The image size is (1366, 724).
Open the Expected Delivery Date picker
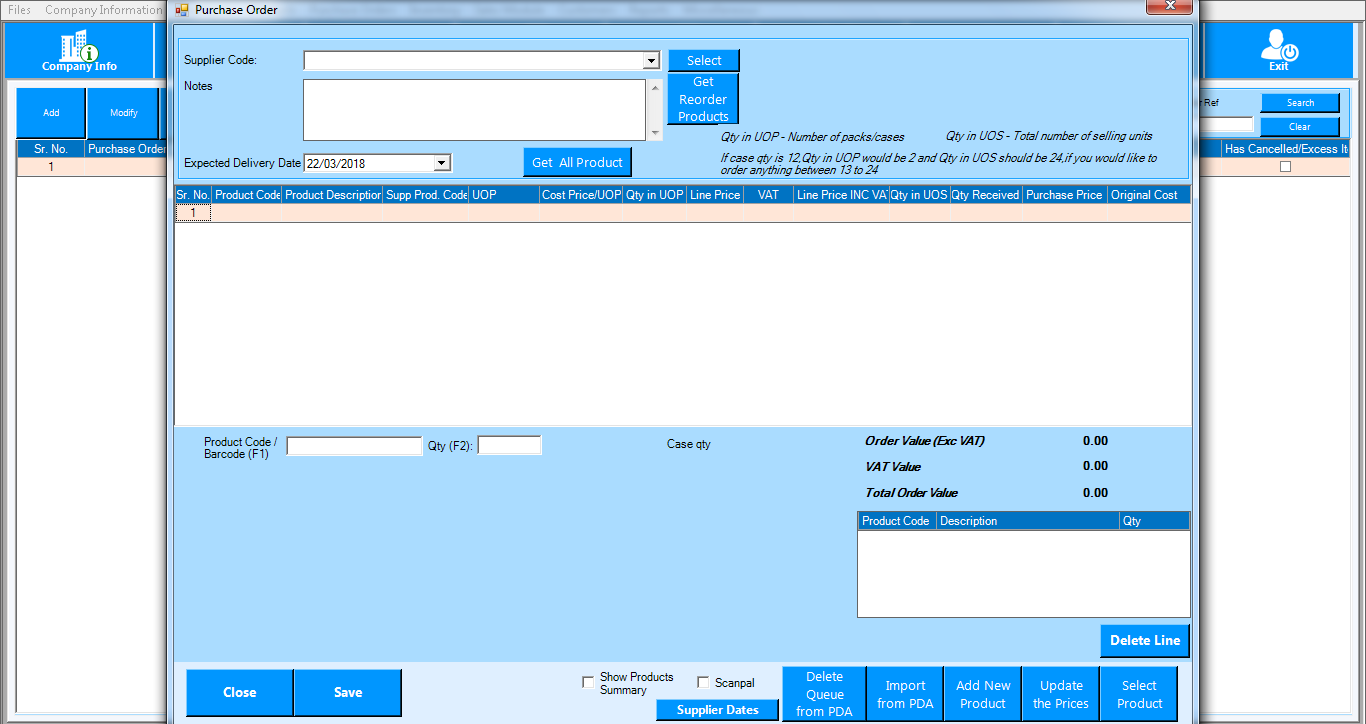(x=442, y=163)
